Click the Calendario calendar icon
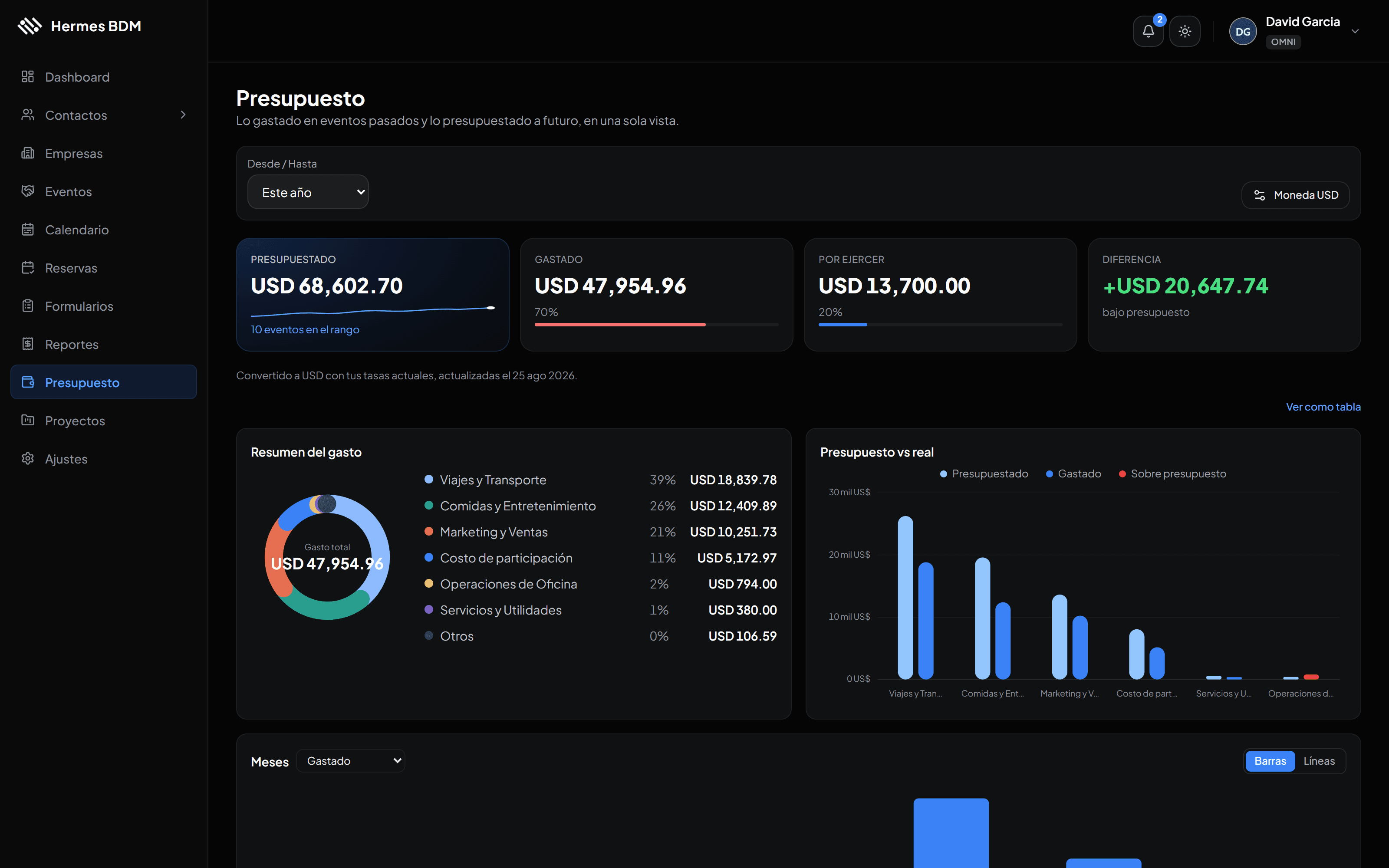 tap(27, 229)
